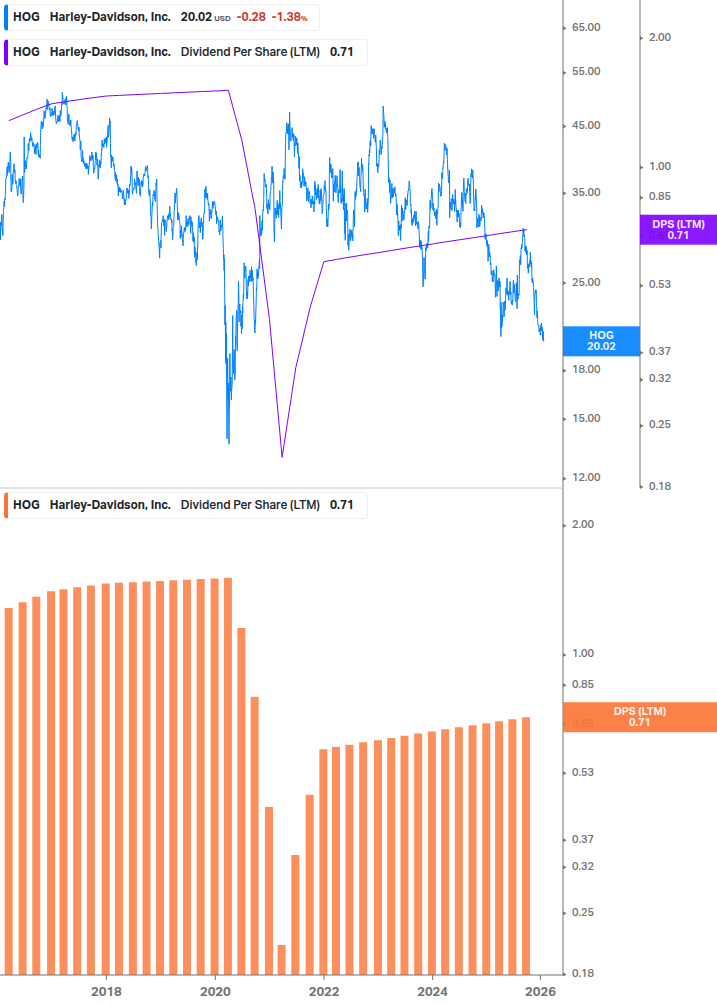The width and height of the screenshot is (717, 1005).
Task: Click the 0.69 label behind the orange tag
Action: click(582, 723)
